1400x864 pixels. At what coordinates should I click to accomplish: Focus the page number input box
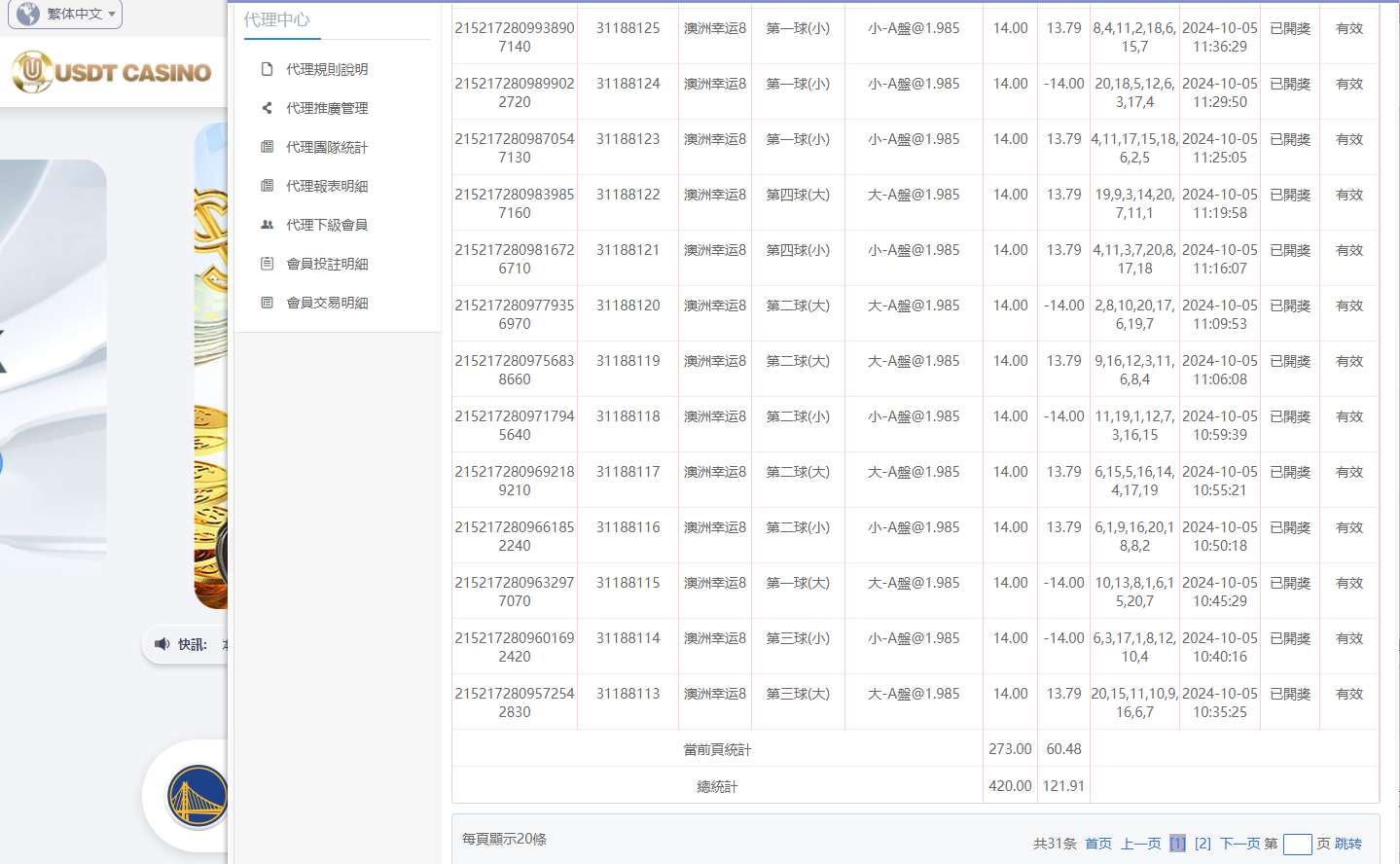pyautogui.click(x=1297, y=845)
